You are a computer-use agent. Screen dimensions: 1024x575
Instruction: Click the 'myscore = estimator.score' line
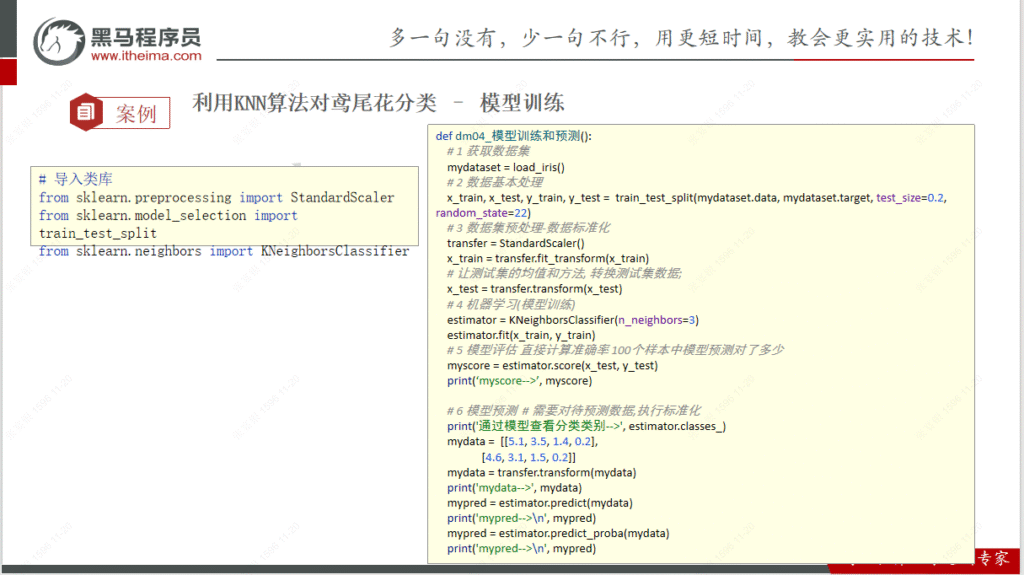pyautogui.click(x=552, y=366)
